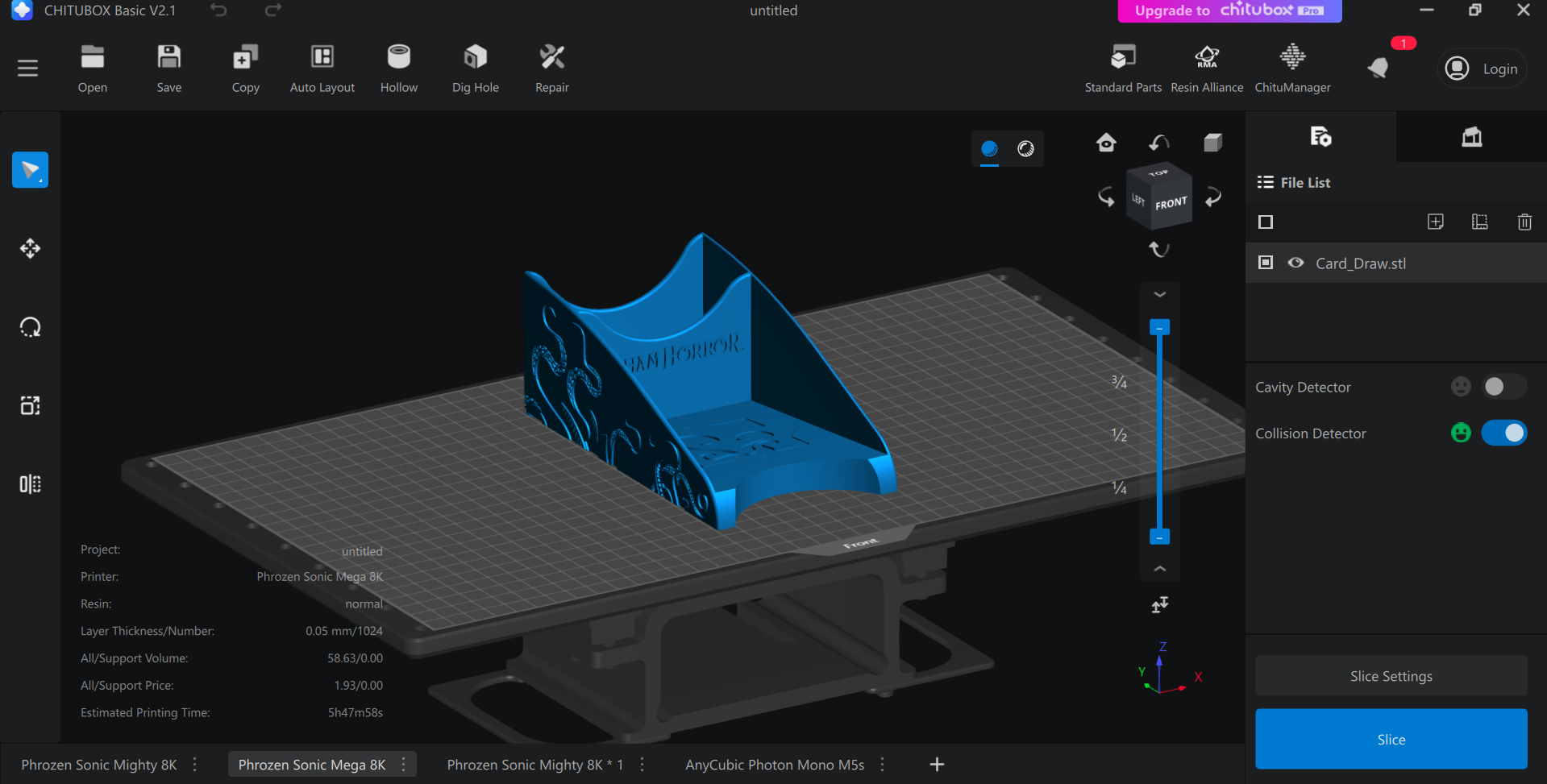Use the Copy model tool
The height and width of the screenshot is (784, 1547).
(x=246, y=68)
